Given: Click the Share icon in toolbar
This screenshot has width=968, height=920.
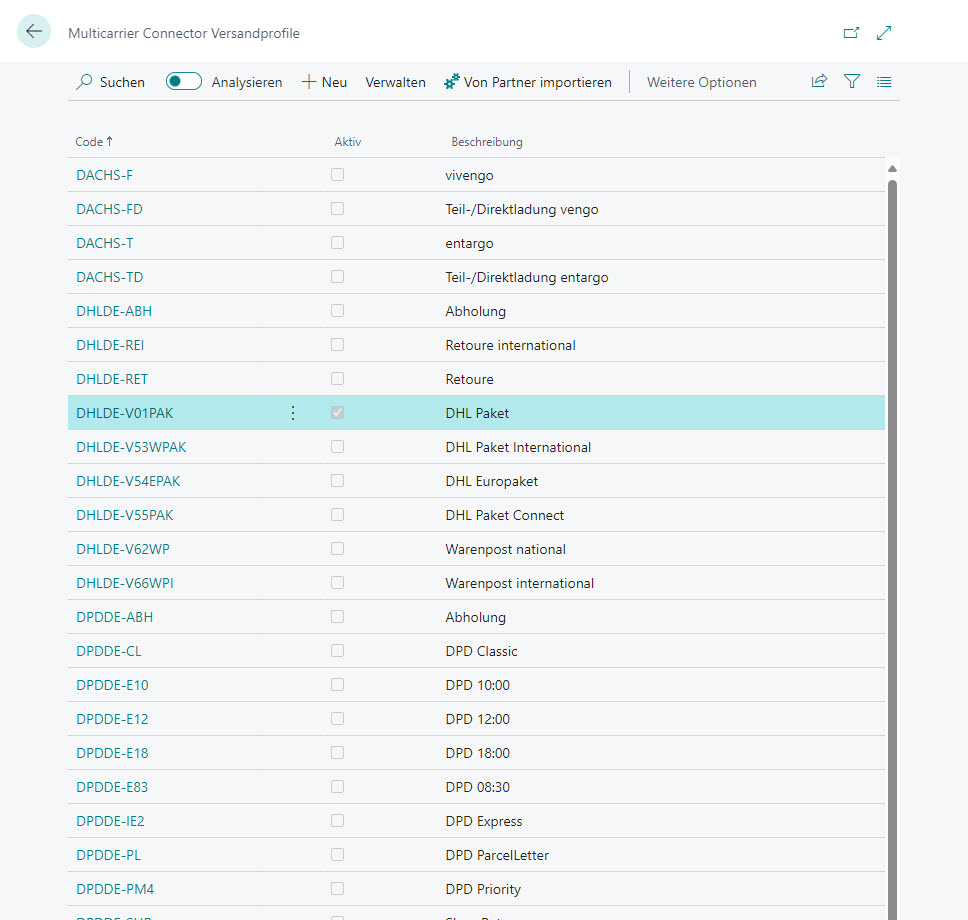Looking at the screenshot, I should coord(819,82).
